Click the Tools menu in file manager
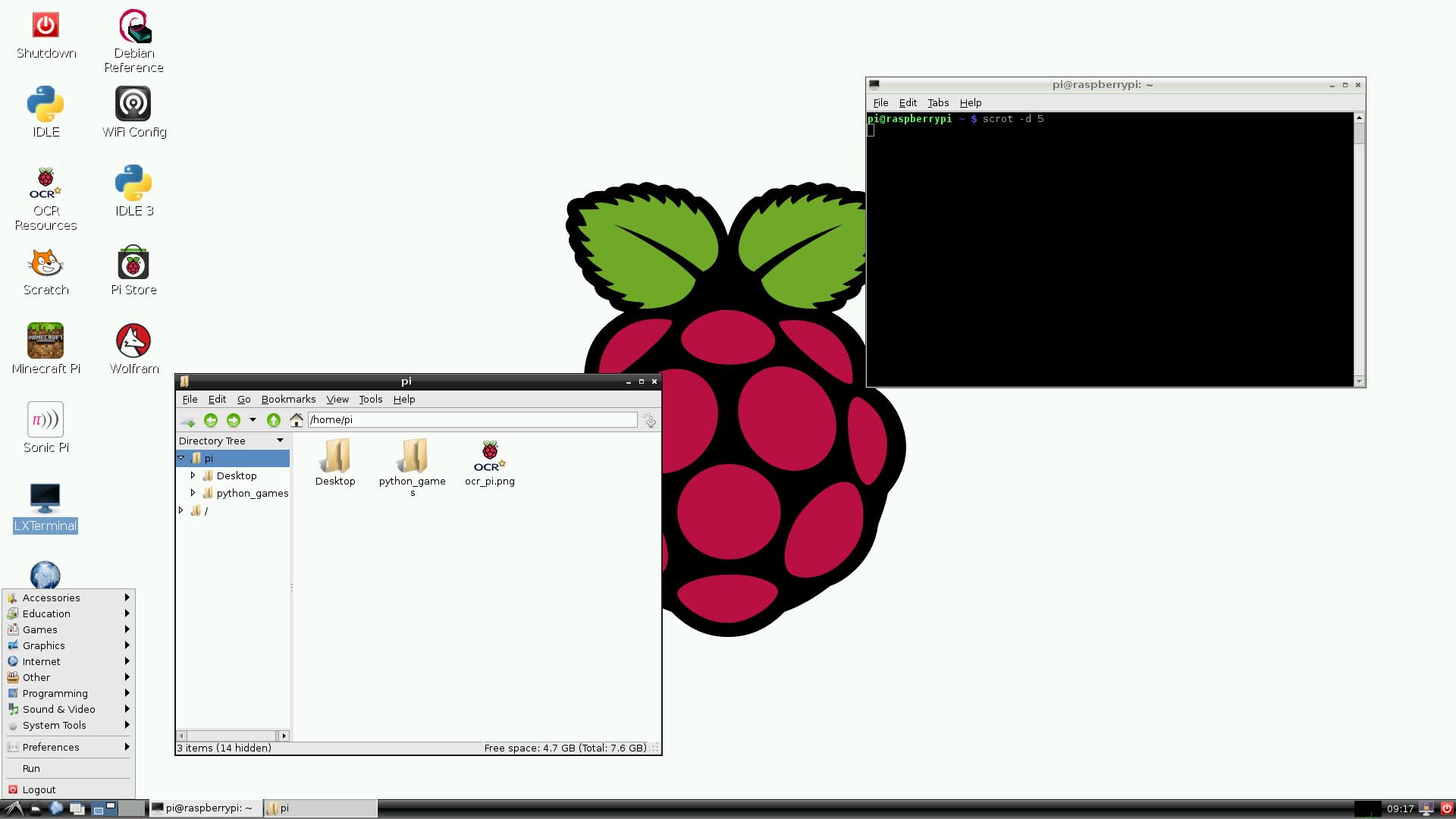Screen dimensions: 1456x819 pos(371,399)
